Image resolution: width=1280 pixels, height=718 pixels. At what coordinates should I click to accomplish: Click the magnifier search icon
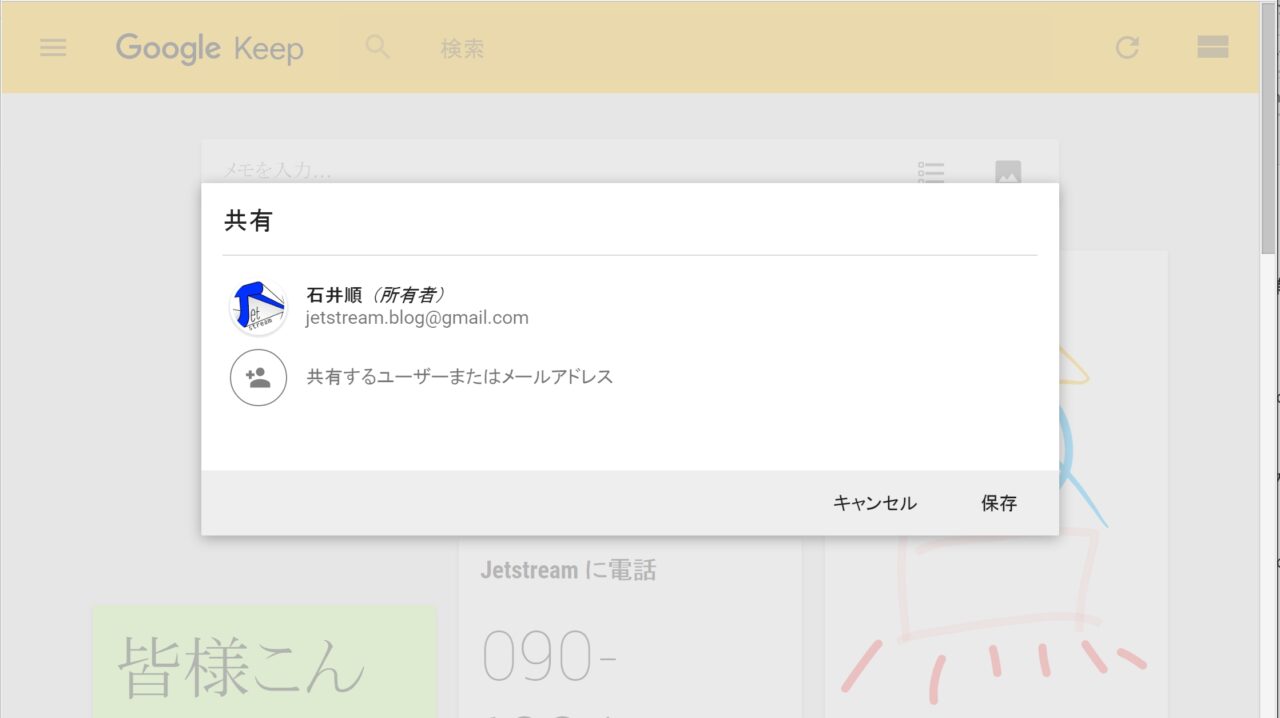coord(377,47)
